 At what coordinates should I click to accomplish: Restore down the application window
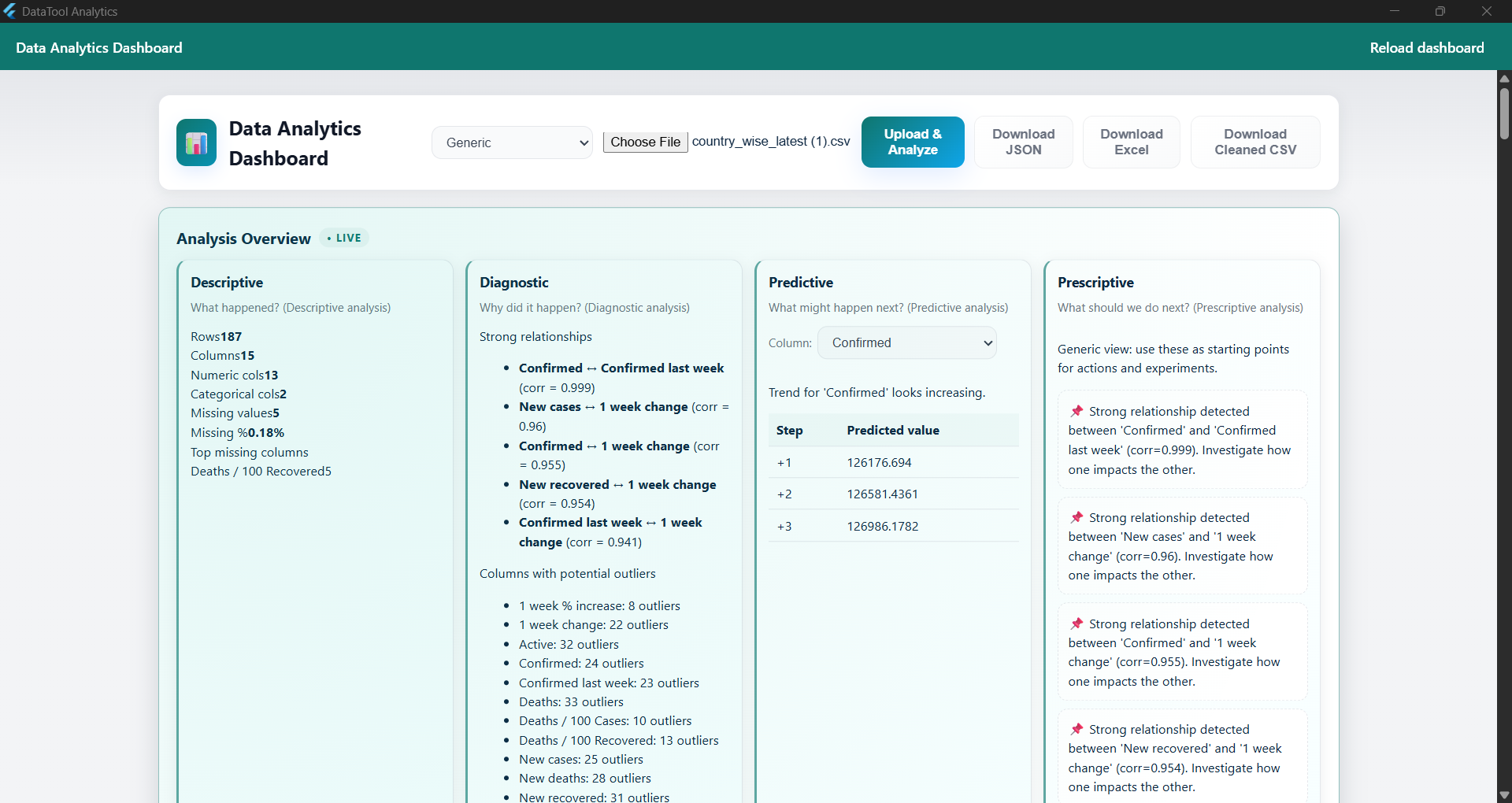coord(1440,11)
